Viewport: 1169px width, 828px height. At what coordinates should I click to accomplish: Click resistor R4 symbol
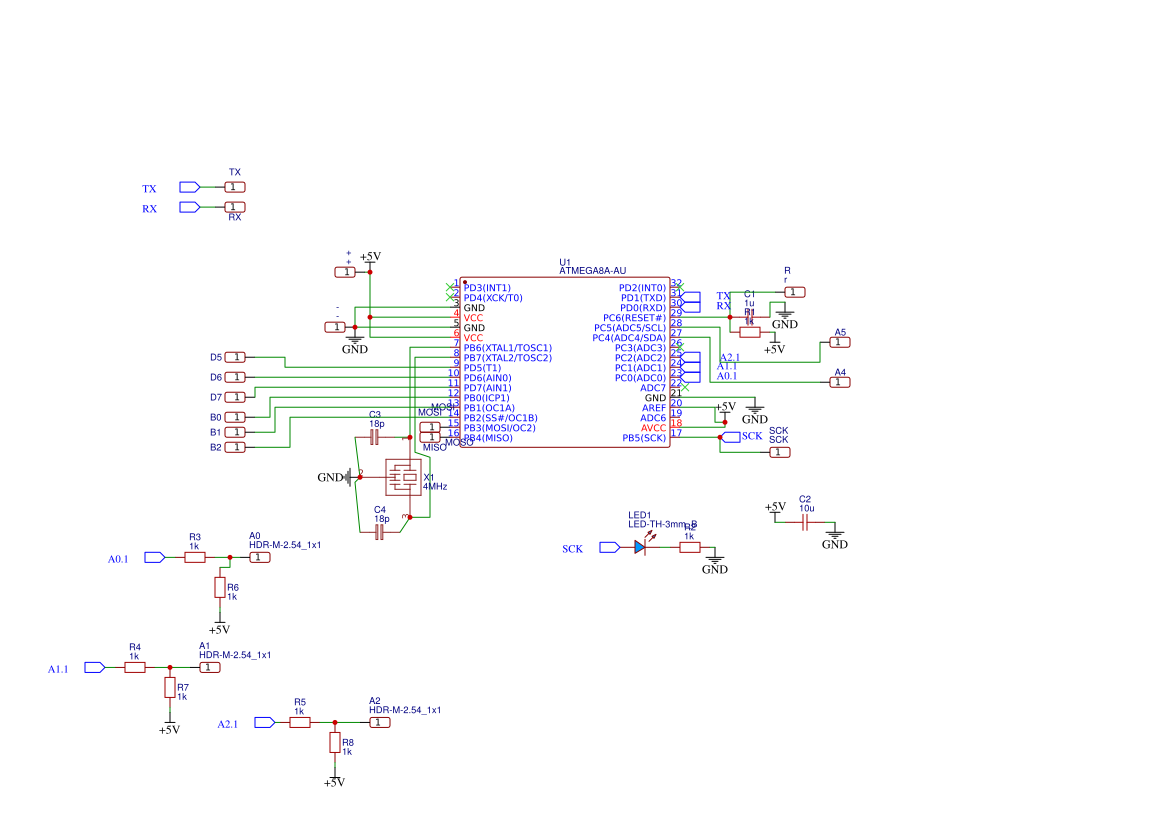[135, 668]
